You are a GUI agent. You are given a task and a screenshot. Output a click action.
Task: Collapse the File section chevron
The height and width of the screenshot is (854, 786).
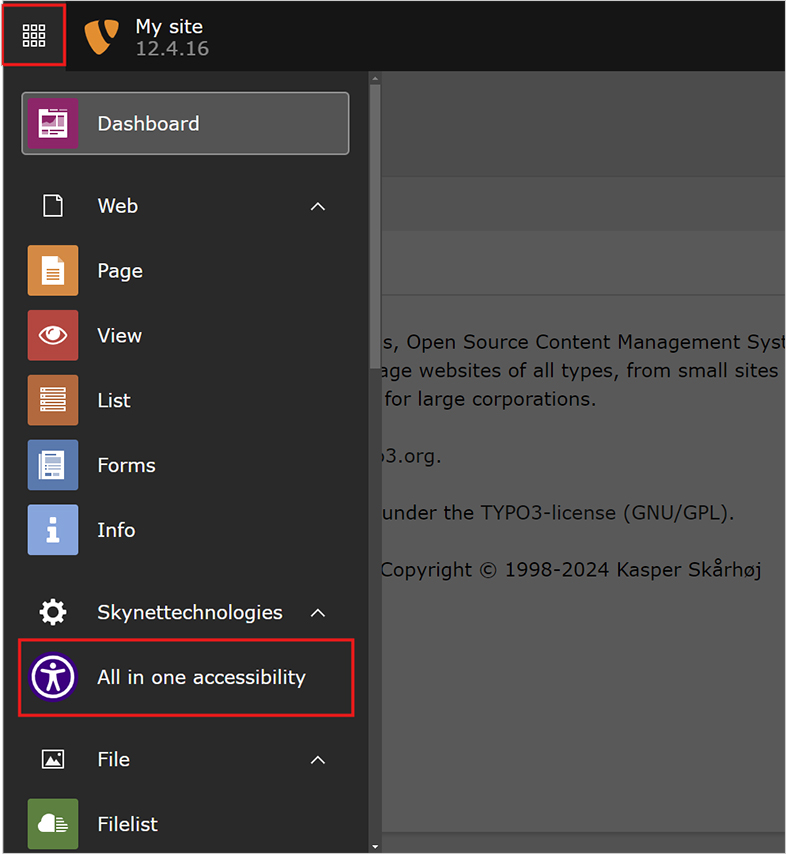(318, 760)
